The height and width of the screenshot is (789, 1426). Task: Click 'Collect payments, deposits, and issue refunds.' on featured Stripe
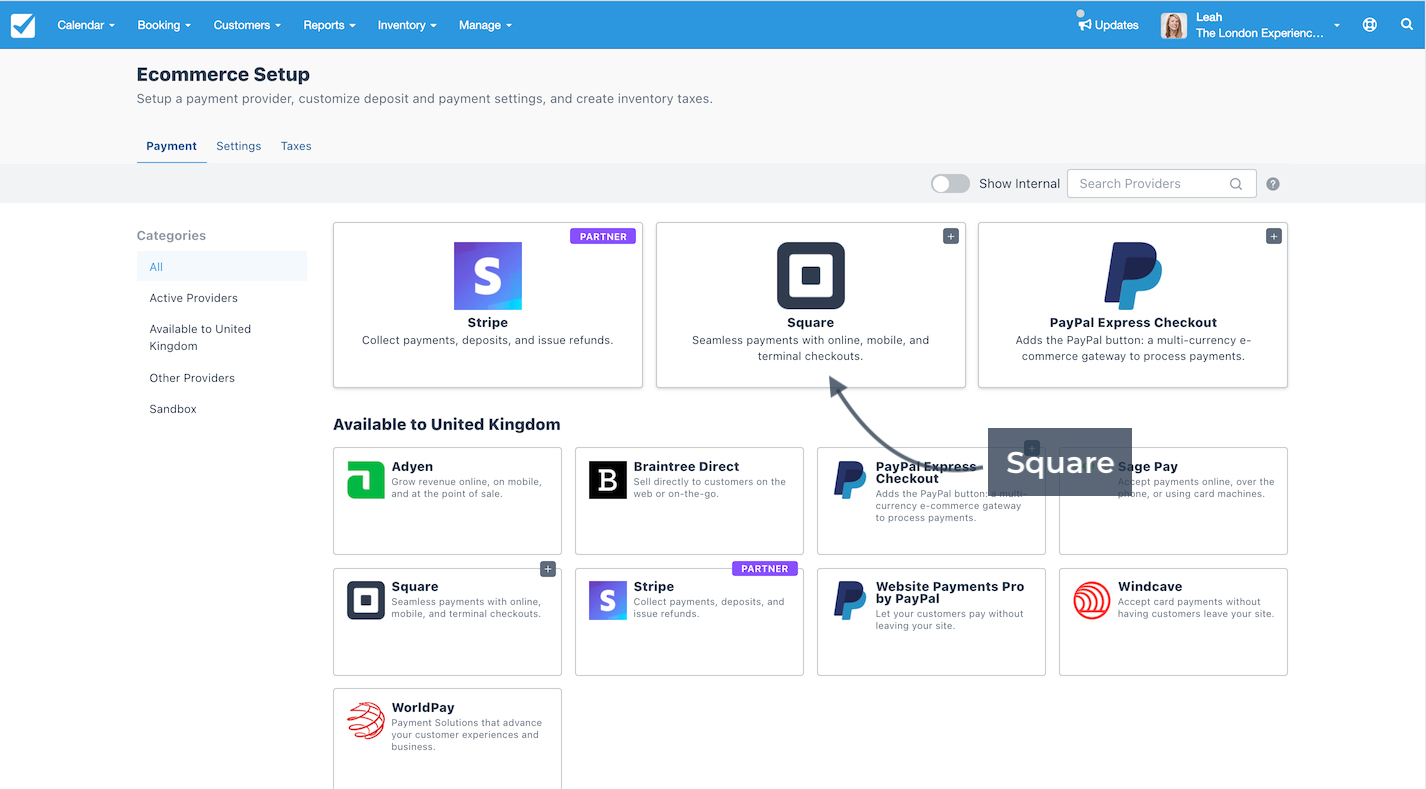click(x=488, y=341)
